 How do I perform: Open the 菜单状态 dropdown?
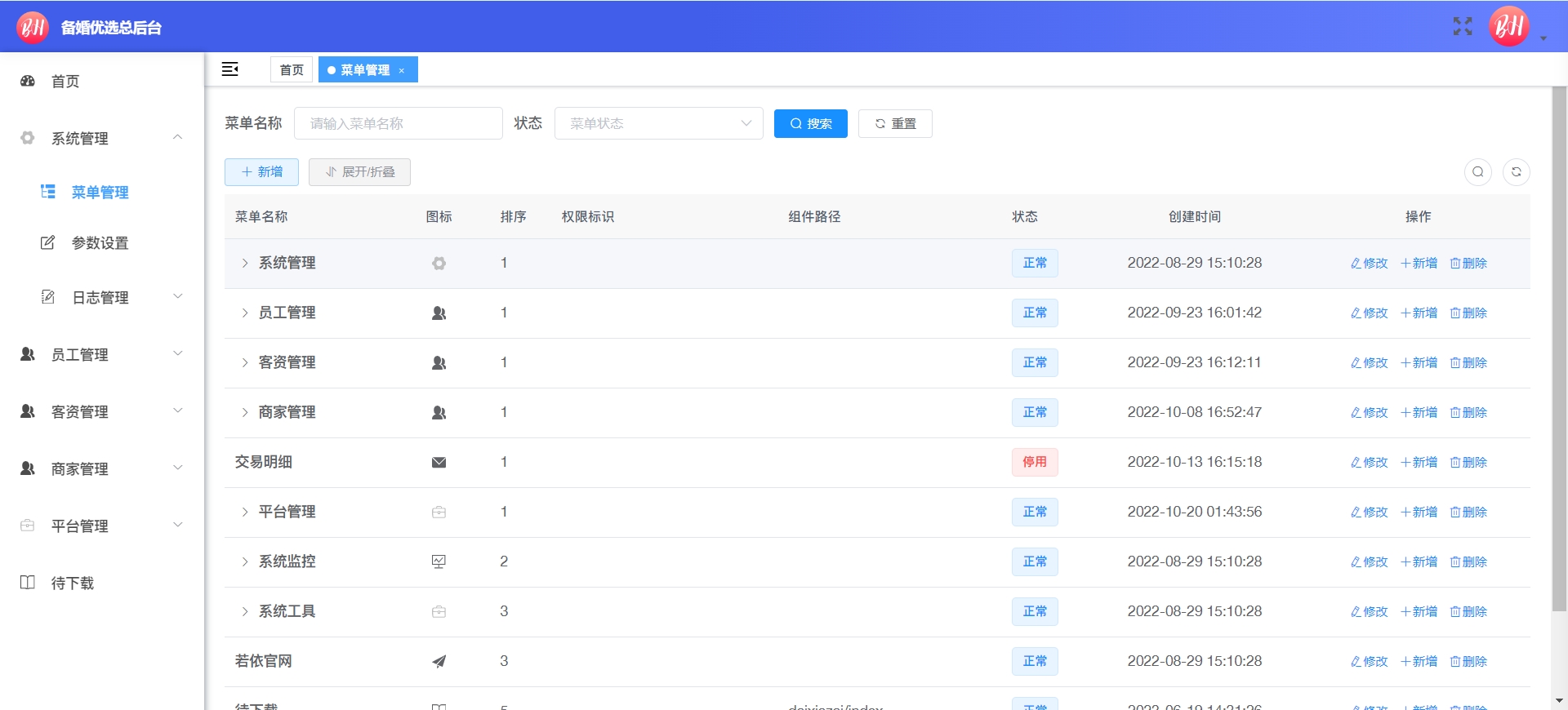pos(659,123)
